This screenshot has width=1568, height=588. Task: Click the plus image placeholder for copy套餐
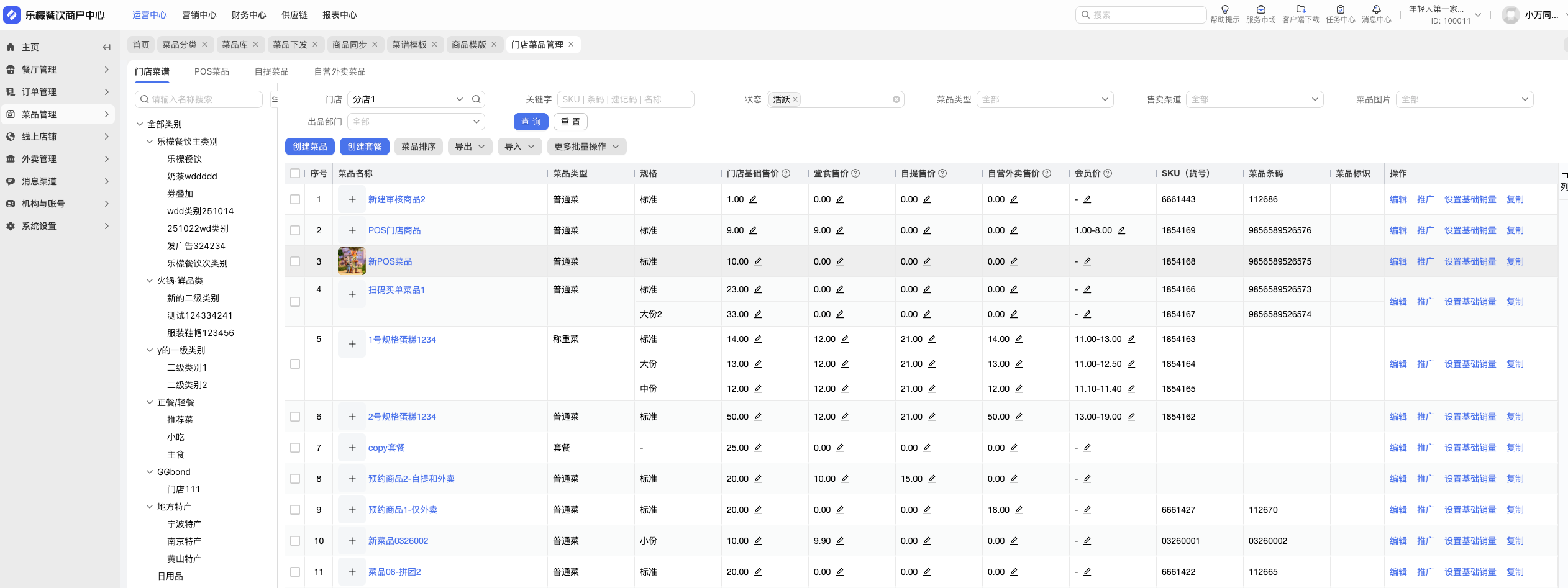click(352, 448)
